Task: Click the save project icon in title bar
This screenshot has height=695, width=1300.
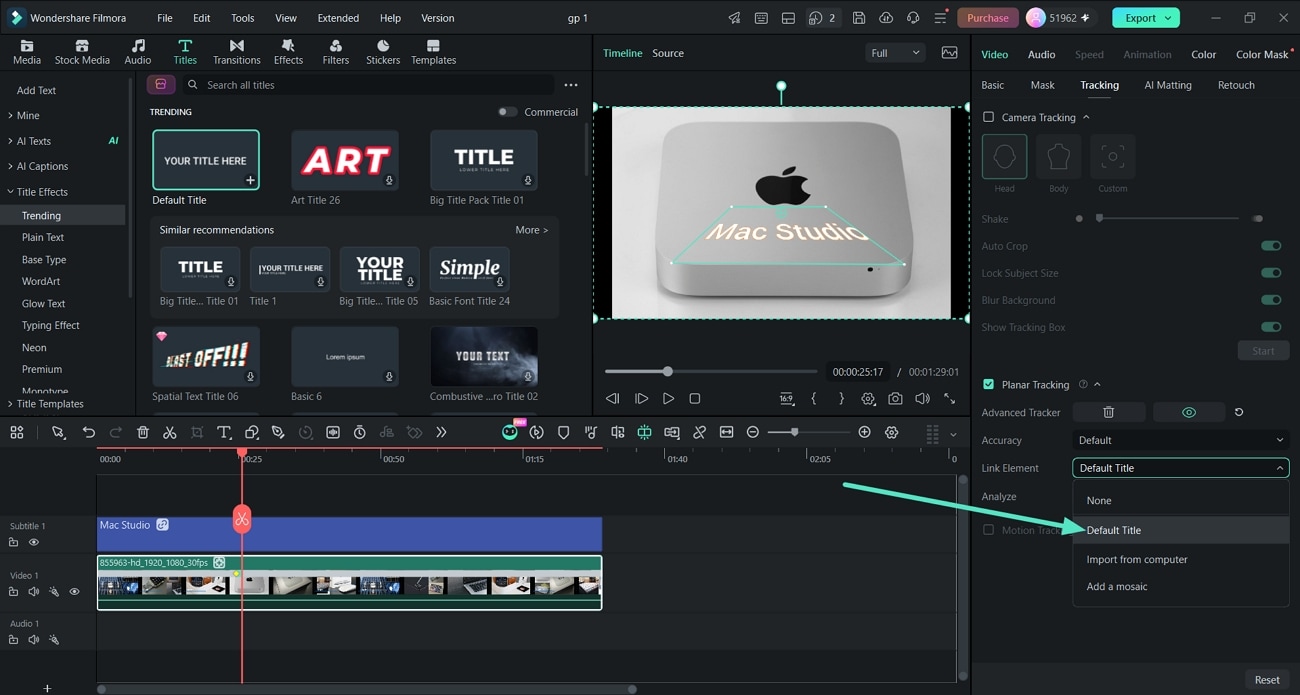Action: pos(859,18)
